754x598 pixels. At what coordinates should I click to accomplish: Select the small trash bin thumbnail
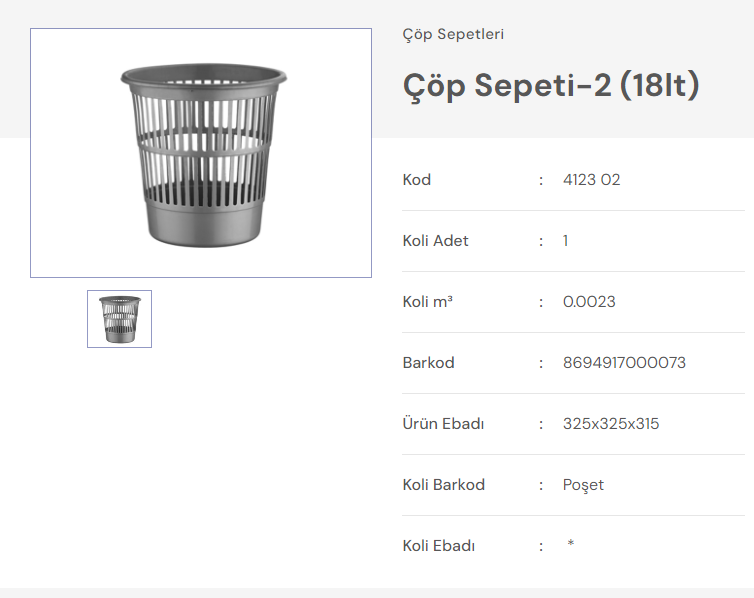(x=119, y=319)
